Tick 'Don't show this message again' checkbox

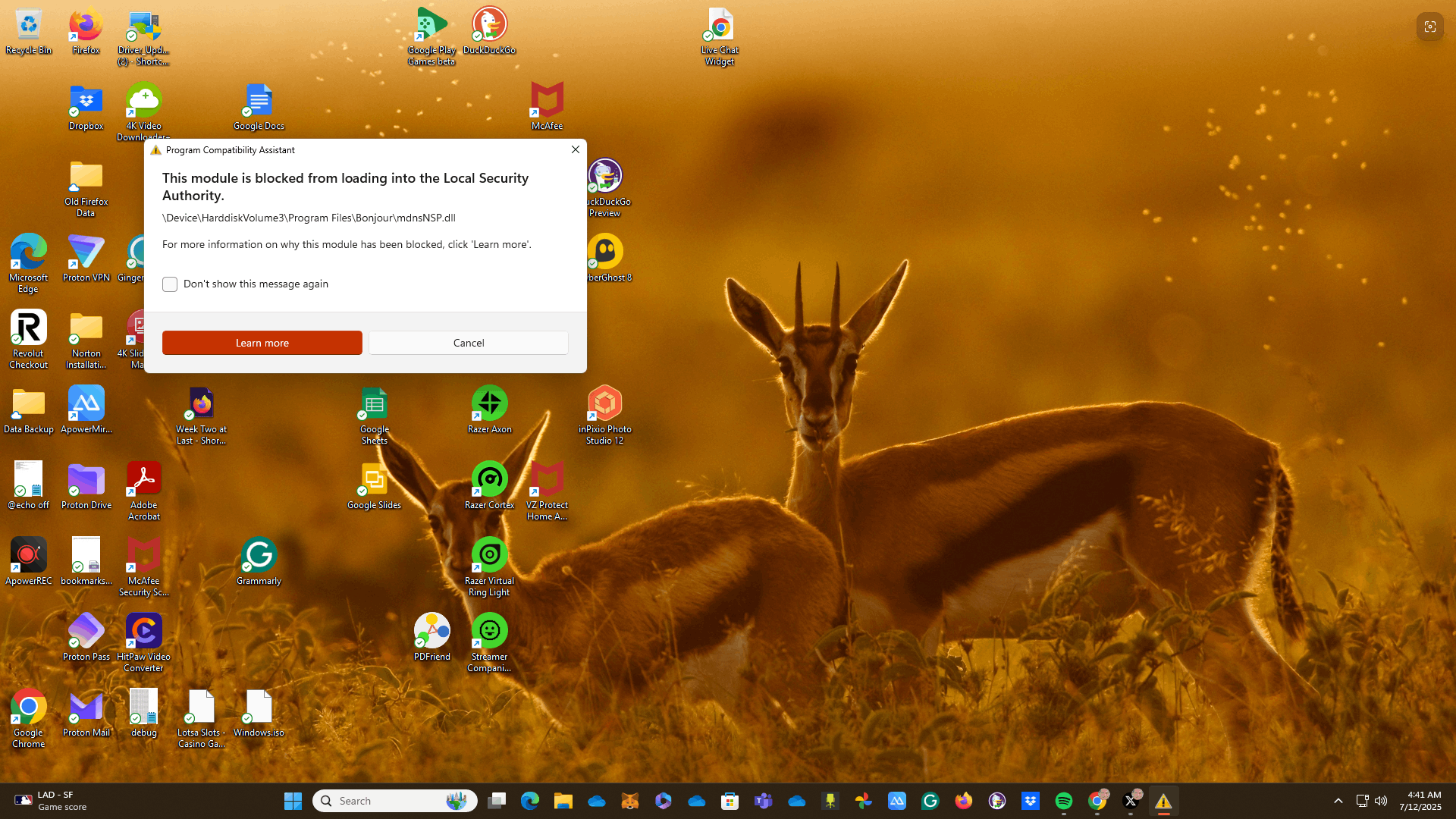click(x=170, y=284)
